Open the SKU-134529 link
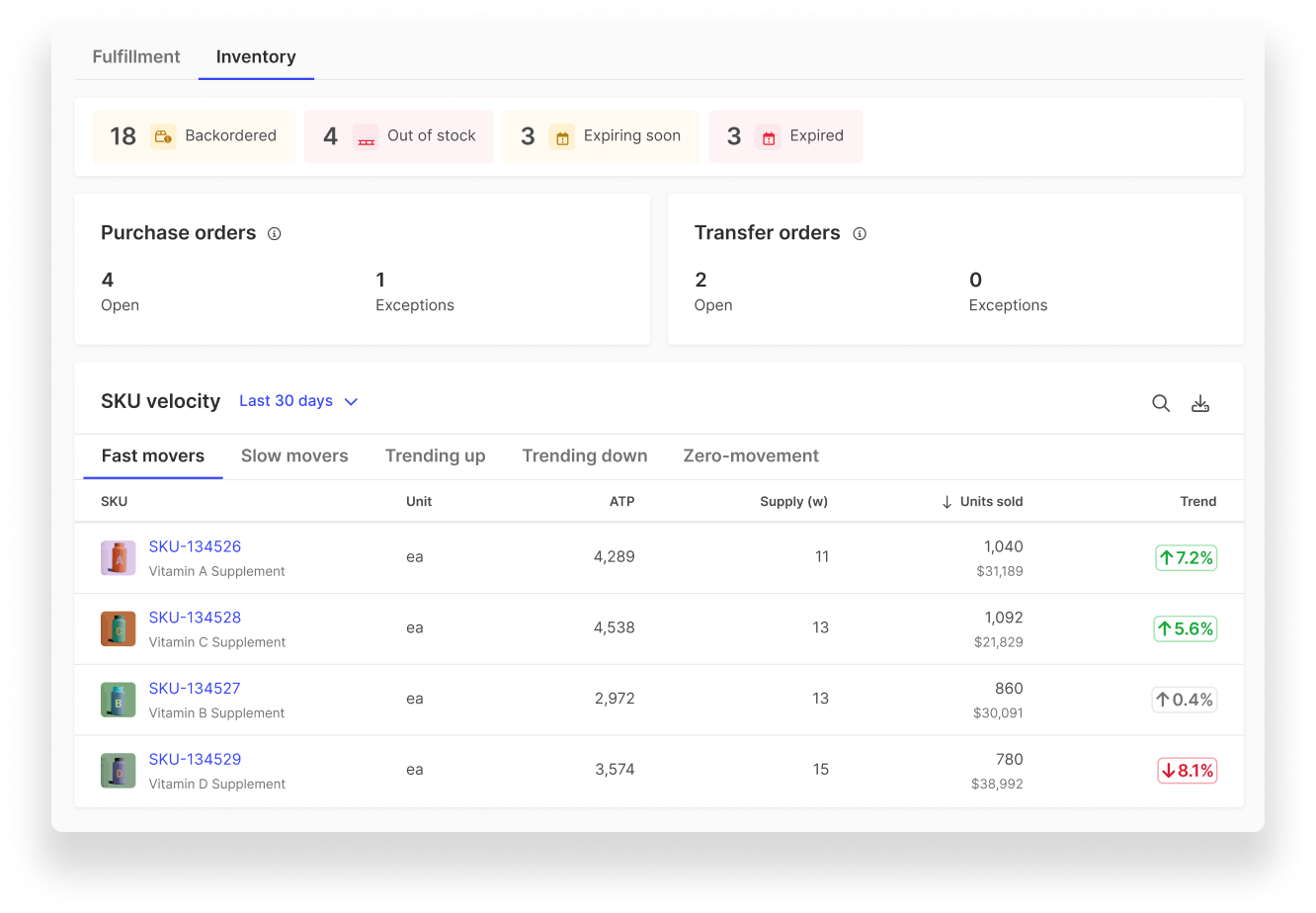 coord(195,759)
